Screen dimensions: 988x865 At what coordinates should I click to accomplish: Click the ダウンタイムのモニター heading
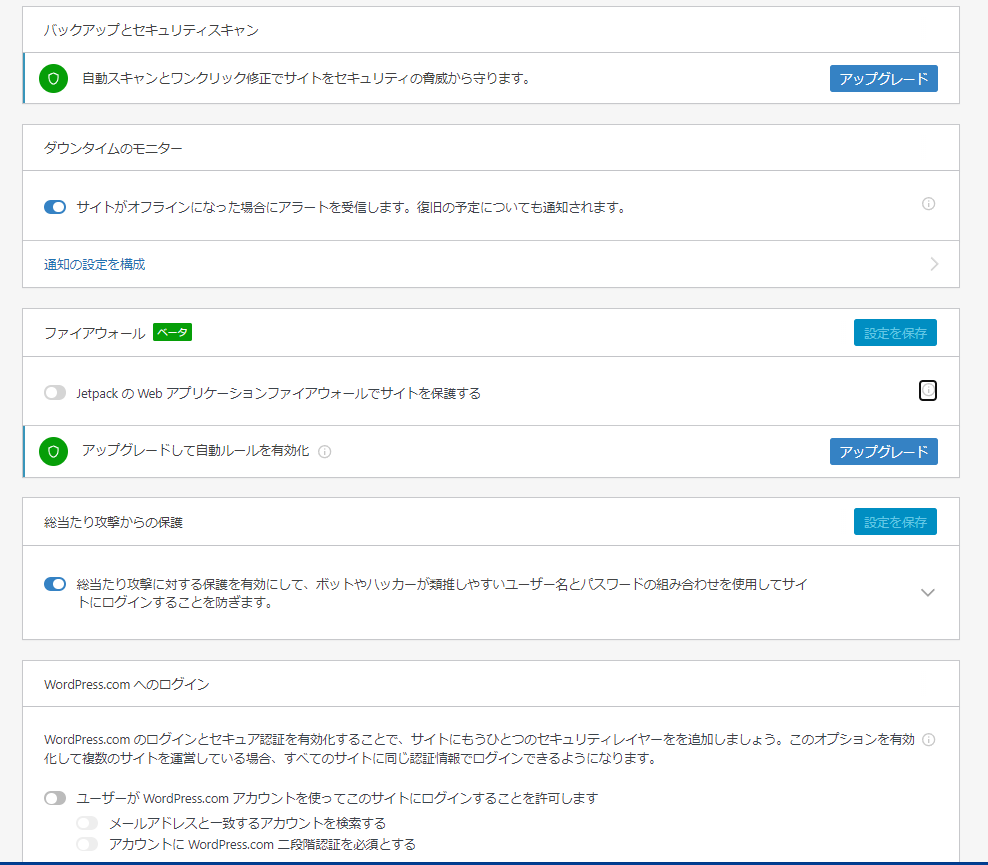coord(113,148)
